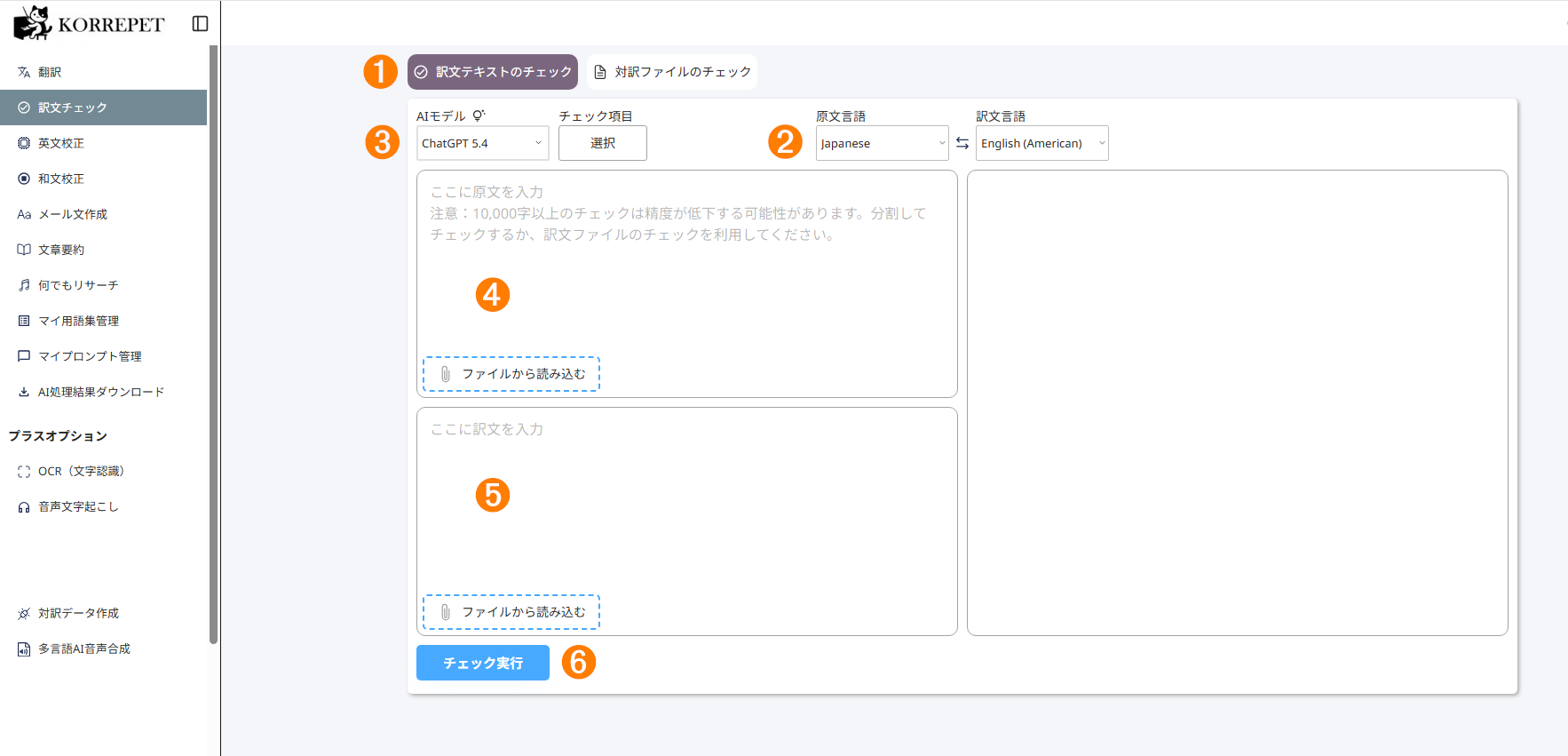1568x756 pixels.
Task: Open the AIモデル dropdown showing ChatGPT 5.4
Action: click(483, 143)
